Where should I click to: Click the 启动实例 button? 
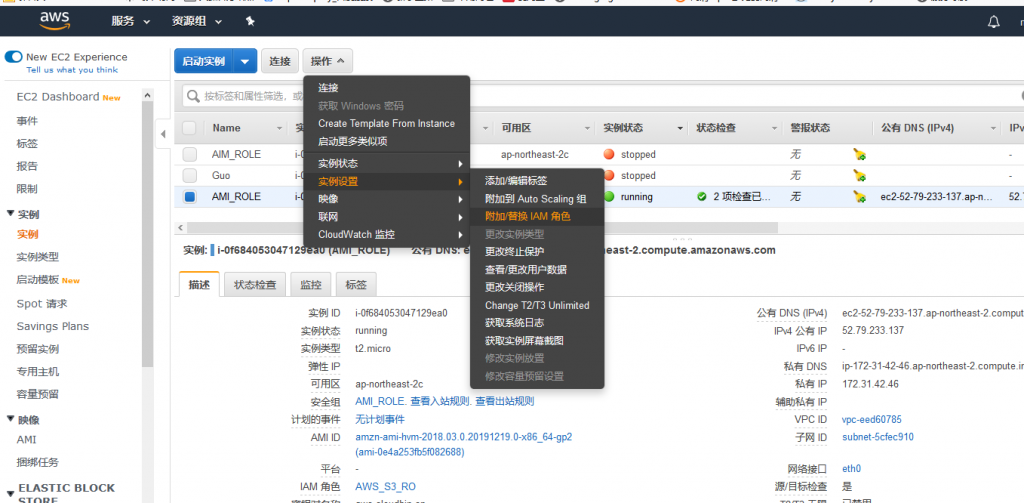click(203, 61)
